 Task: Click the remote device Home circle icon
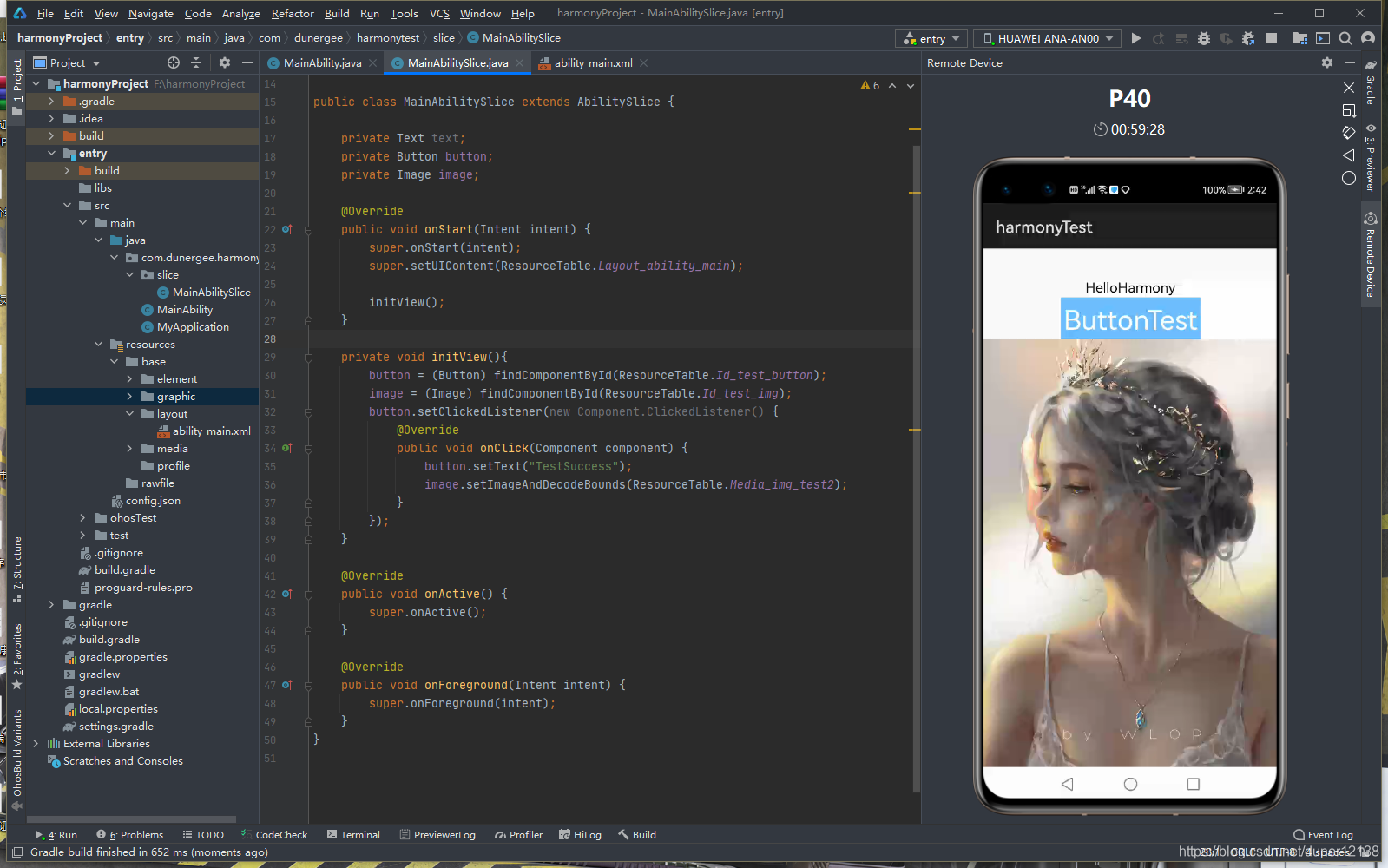tap(1349, 178)
